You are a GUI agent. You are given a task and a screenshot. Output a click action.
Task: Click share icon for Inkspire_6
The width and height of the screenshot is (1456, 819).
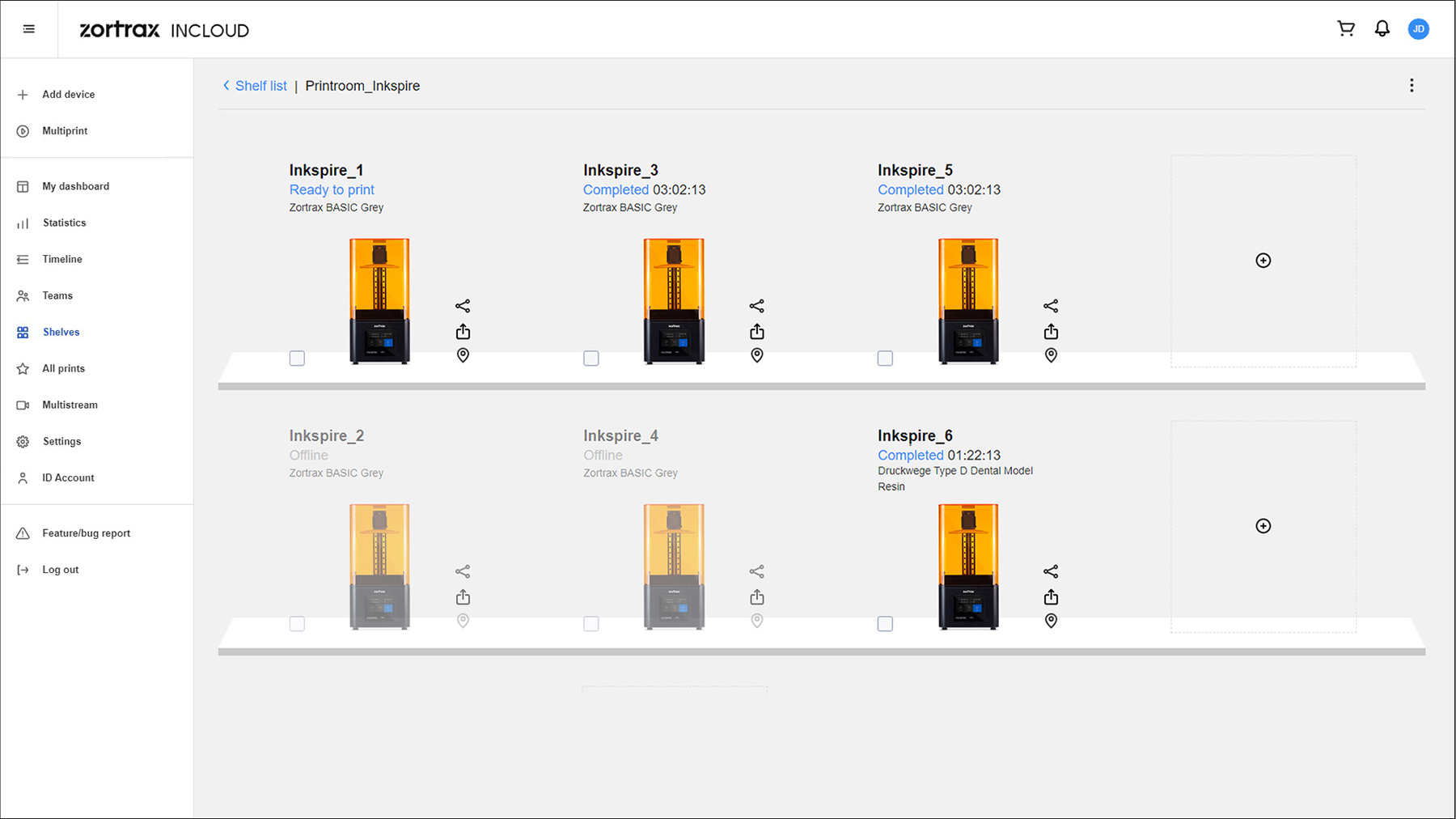(1051, 571)
